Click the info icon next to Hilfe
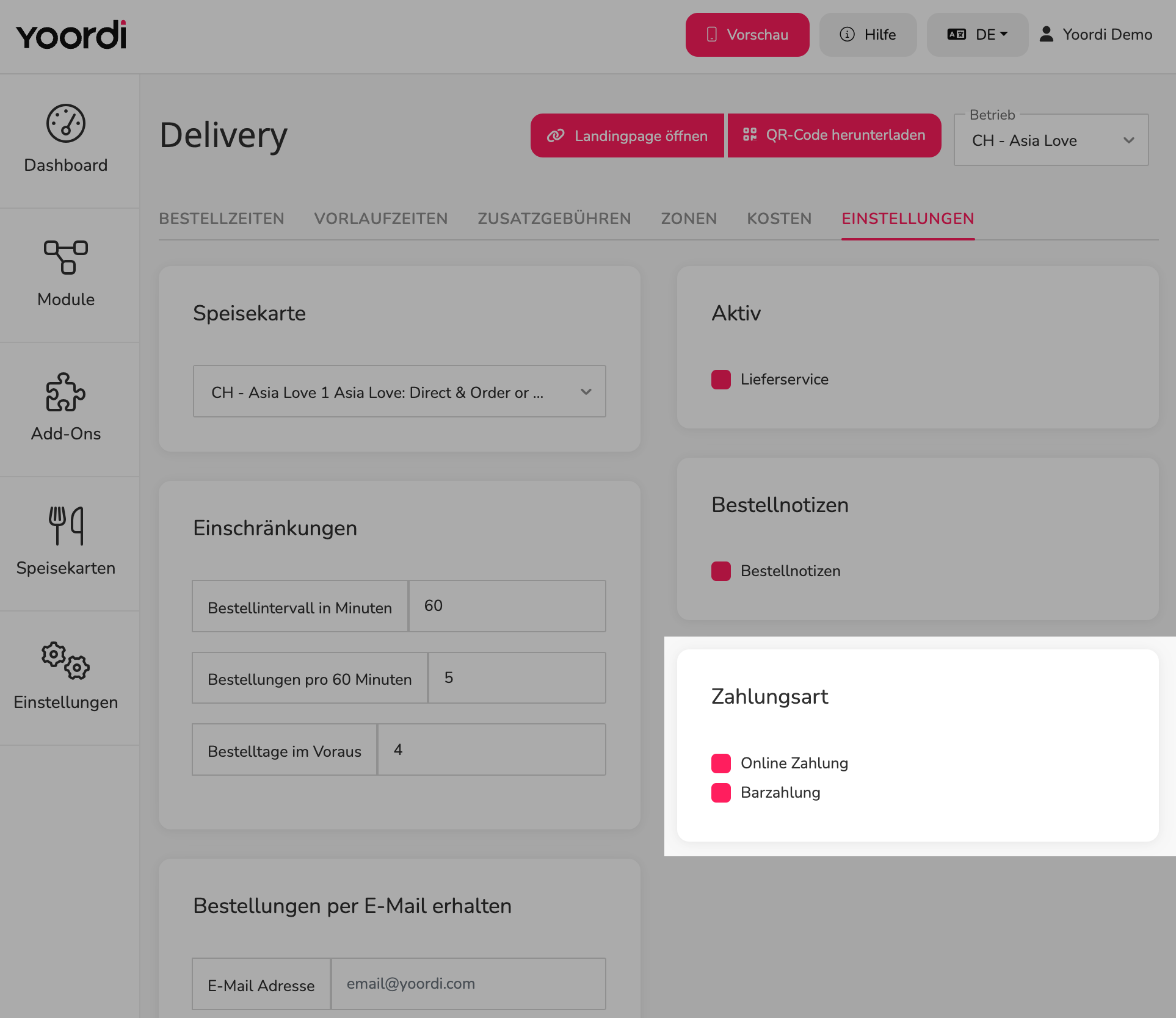The image size is (1176, 1018). tap(847, 34)
